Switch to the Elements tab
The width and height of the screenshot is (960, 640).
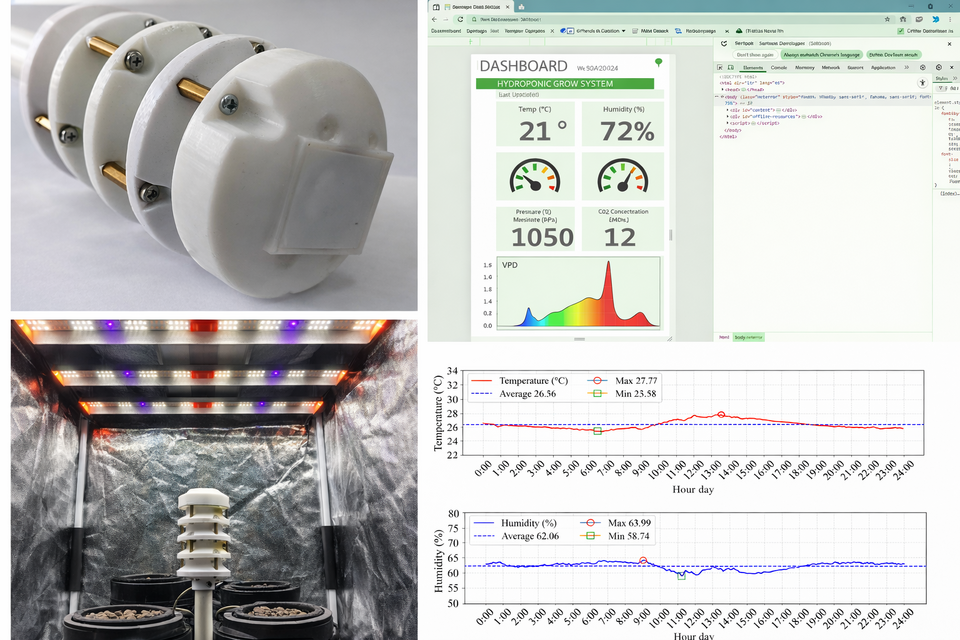point(753,67)
